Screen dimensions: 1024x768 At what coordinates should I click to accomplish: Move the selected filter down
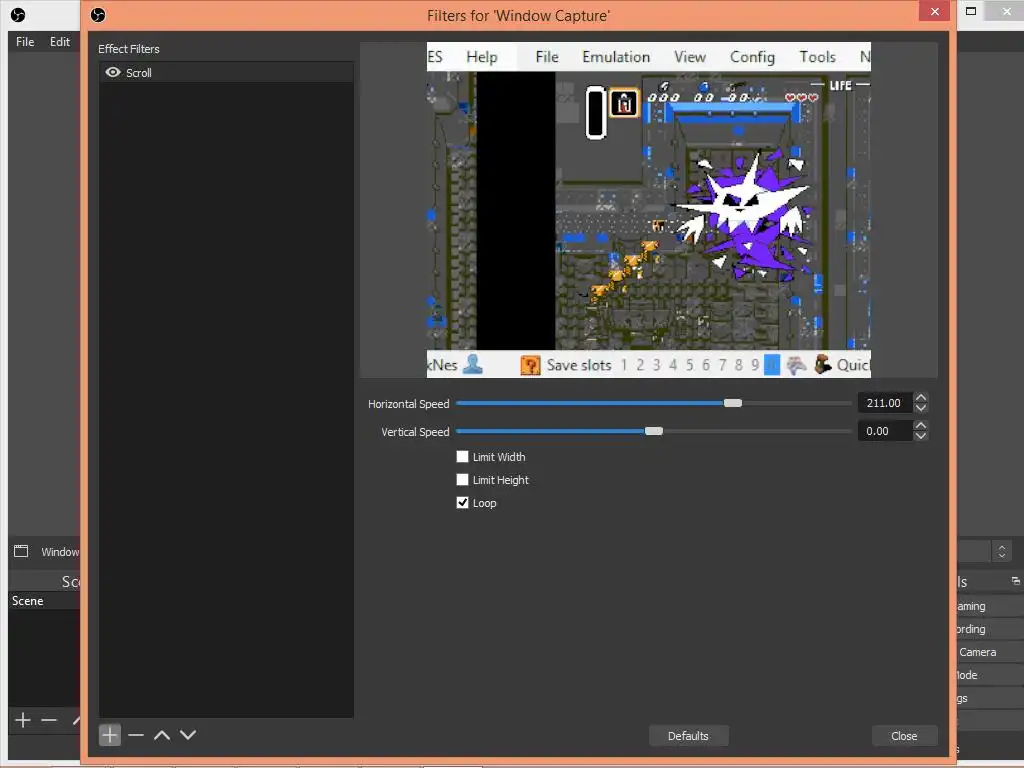(x=188, y=735)
